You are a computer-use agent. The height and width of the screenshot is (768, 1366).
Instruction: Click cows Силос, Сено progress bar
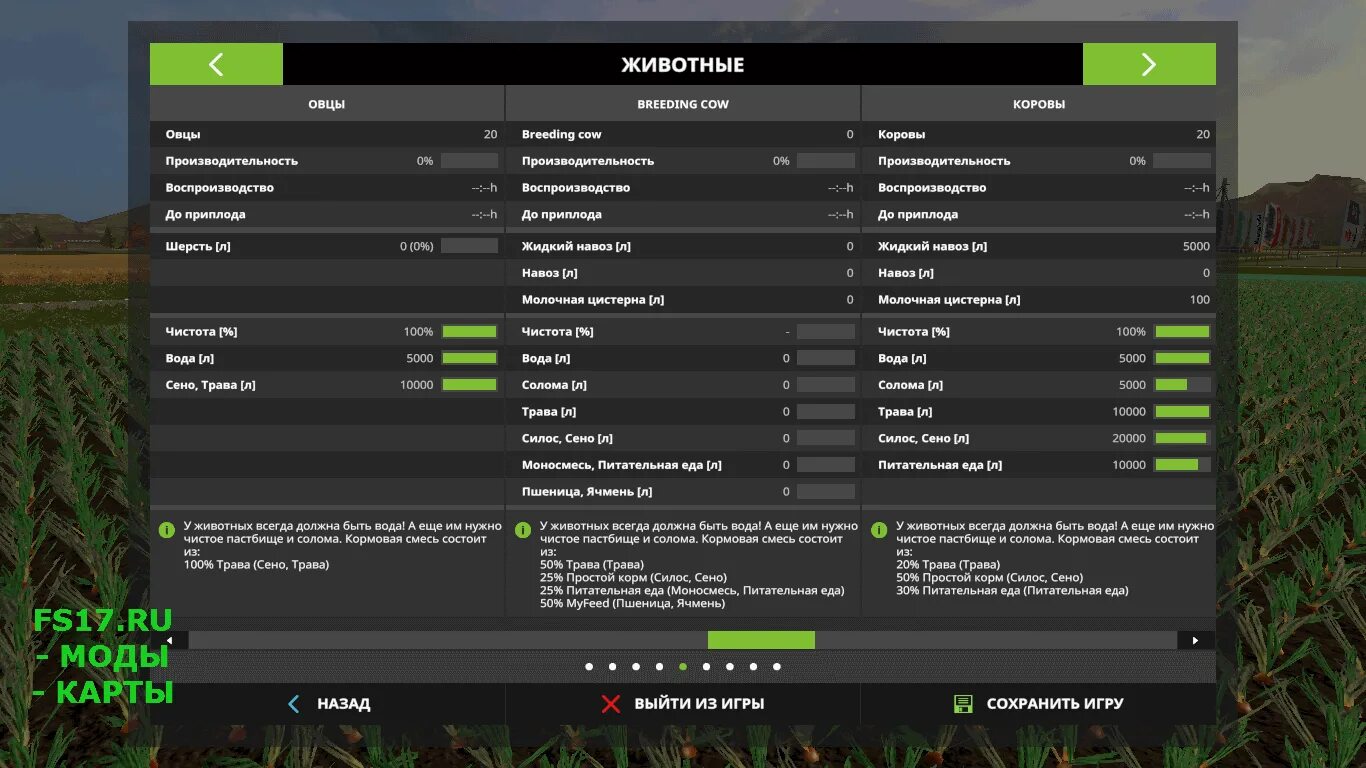tap(1182, 438)
